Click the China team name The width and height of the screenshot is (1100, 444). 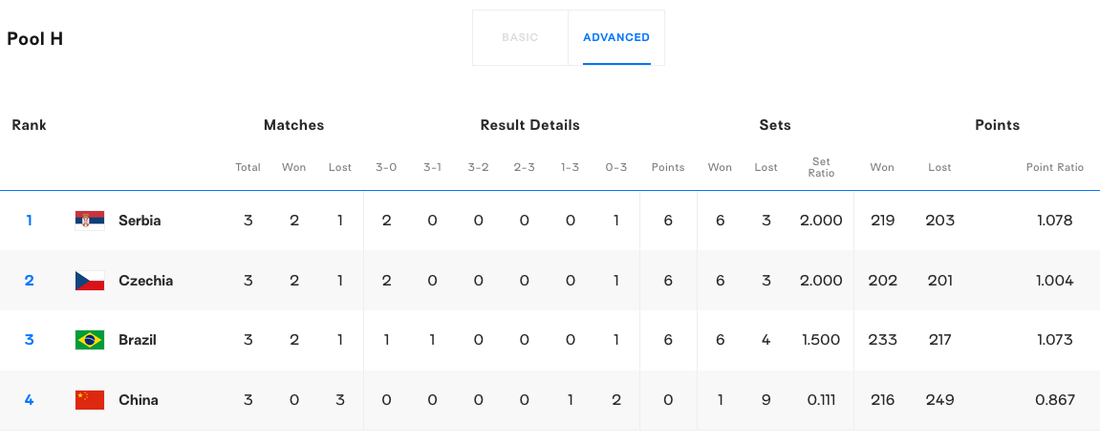tap(138, 400)
